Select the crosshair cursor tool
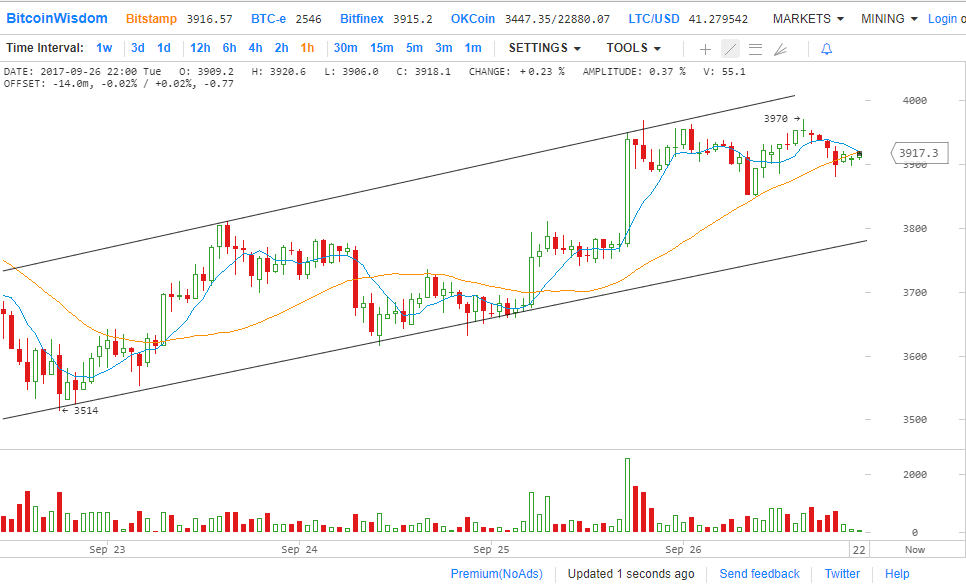 click(705, 48)
